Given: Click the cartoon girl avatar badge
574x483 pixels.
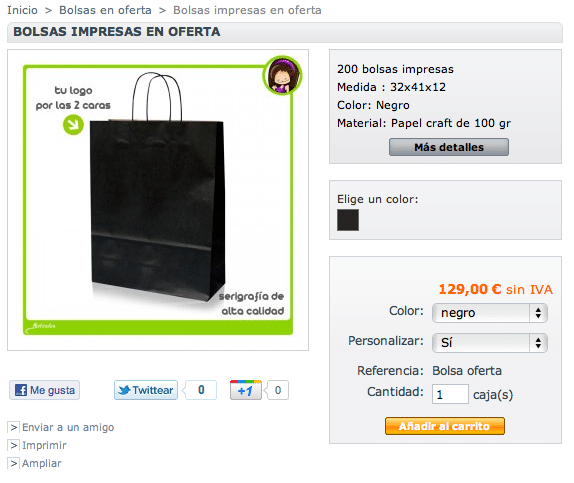Looking at the screenshot, I should pyautogui.click(x=282, y=75).
